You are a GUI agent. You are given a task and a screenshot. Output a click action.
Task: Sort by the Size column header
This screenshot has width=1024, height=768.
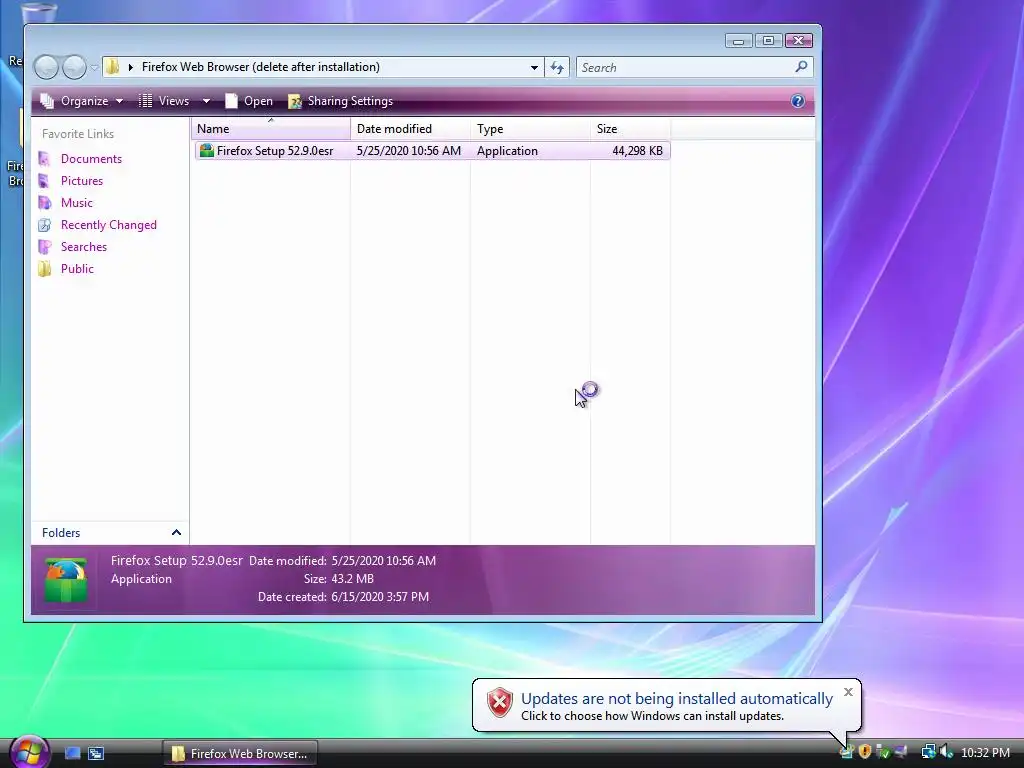(x=630, y=129)
